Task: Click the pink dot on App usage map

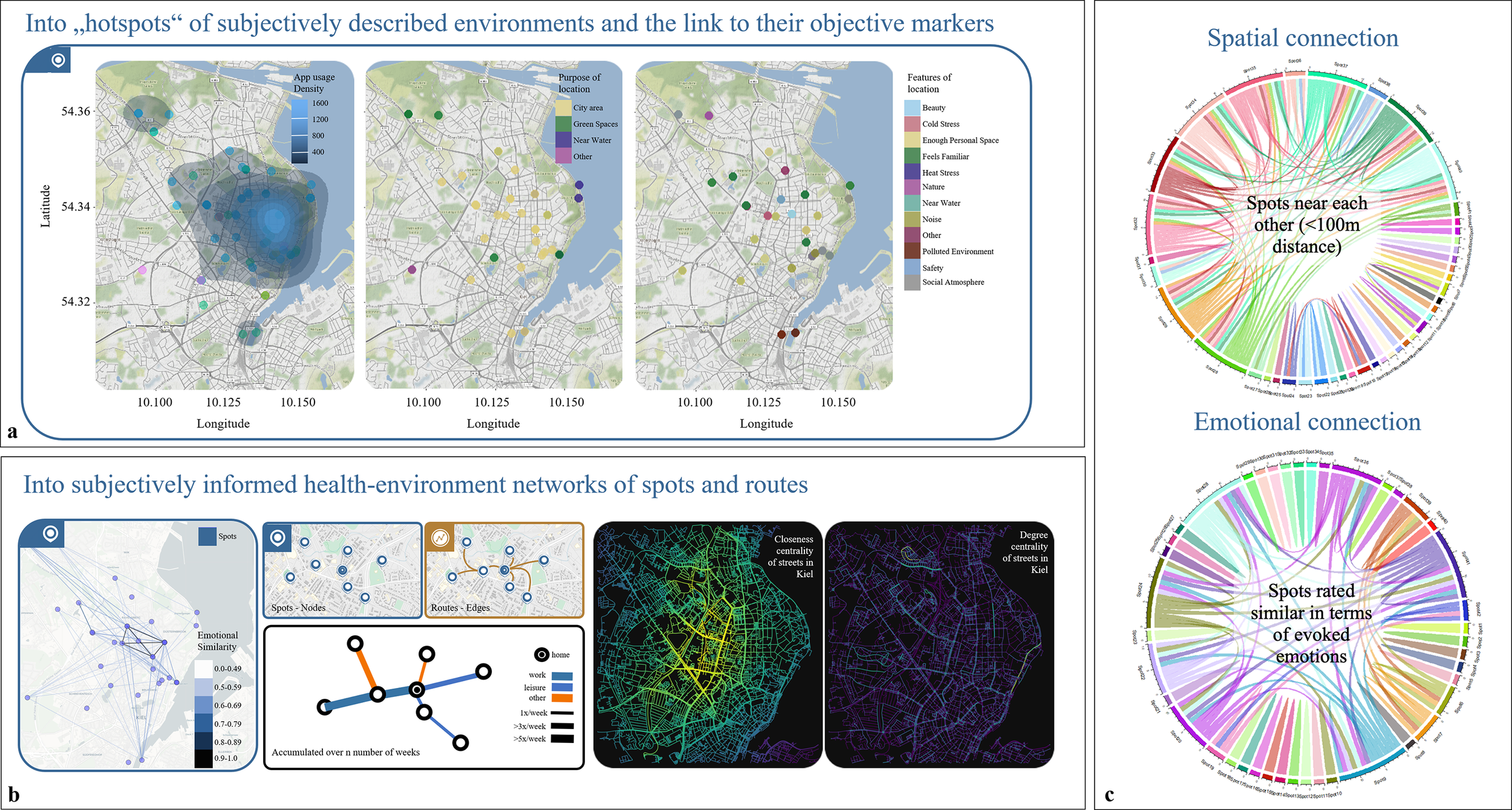Action: tap(142, 270)
